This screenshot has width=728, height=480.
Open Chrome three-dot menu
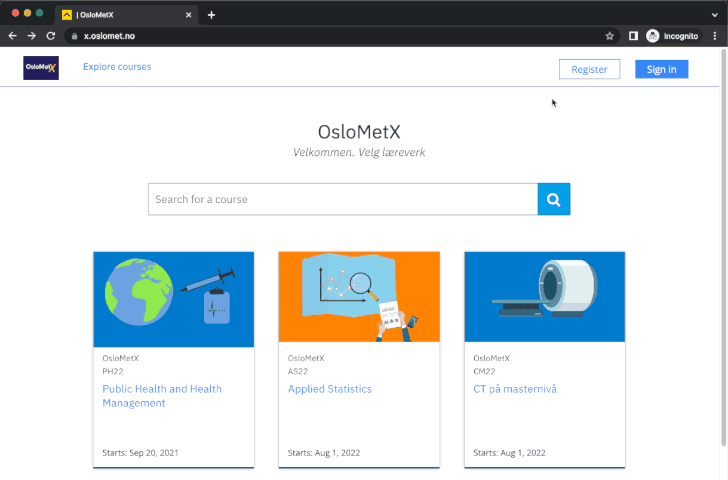[x=715, y=36]
